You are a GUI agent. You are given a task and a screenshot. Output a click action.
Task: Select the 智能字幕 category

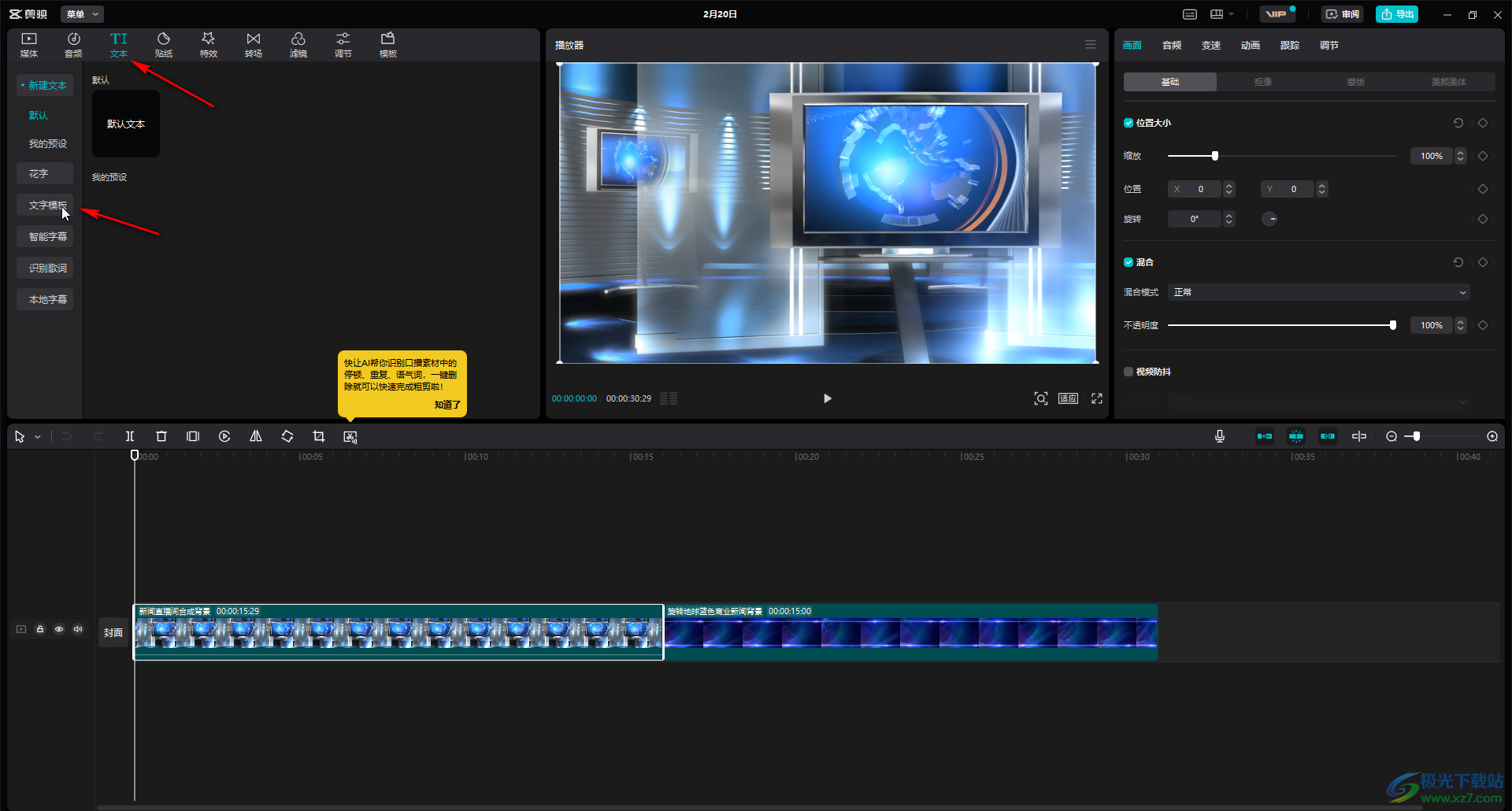tap(45, 236)
